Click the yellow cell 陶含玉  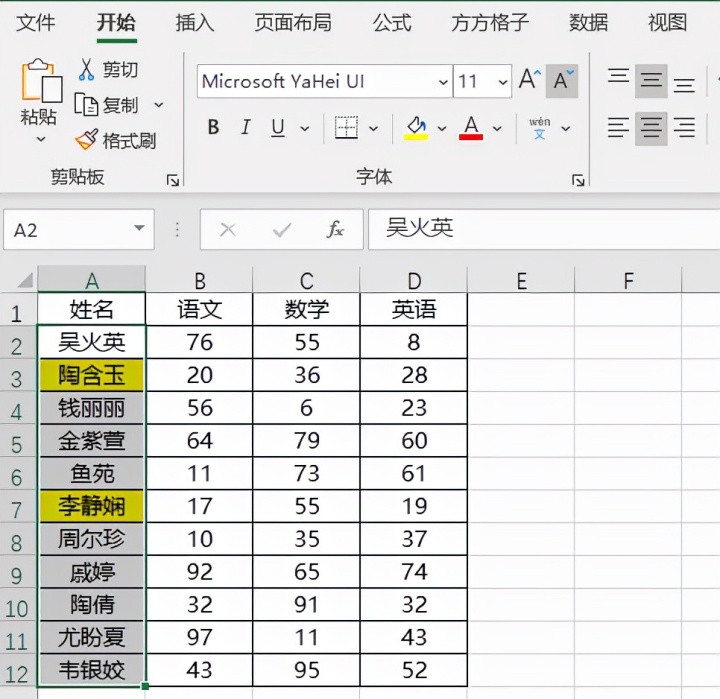point(92,375)
